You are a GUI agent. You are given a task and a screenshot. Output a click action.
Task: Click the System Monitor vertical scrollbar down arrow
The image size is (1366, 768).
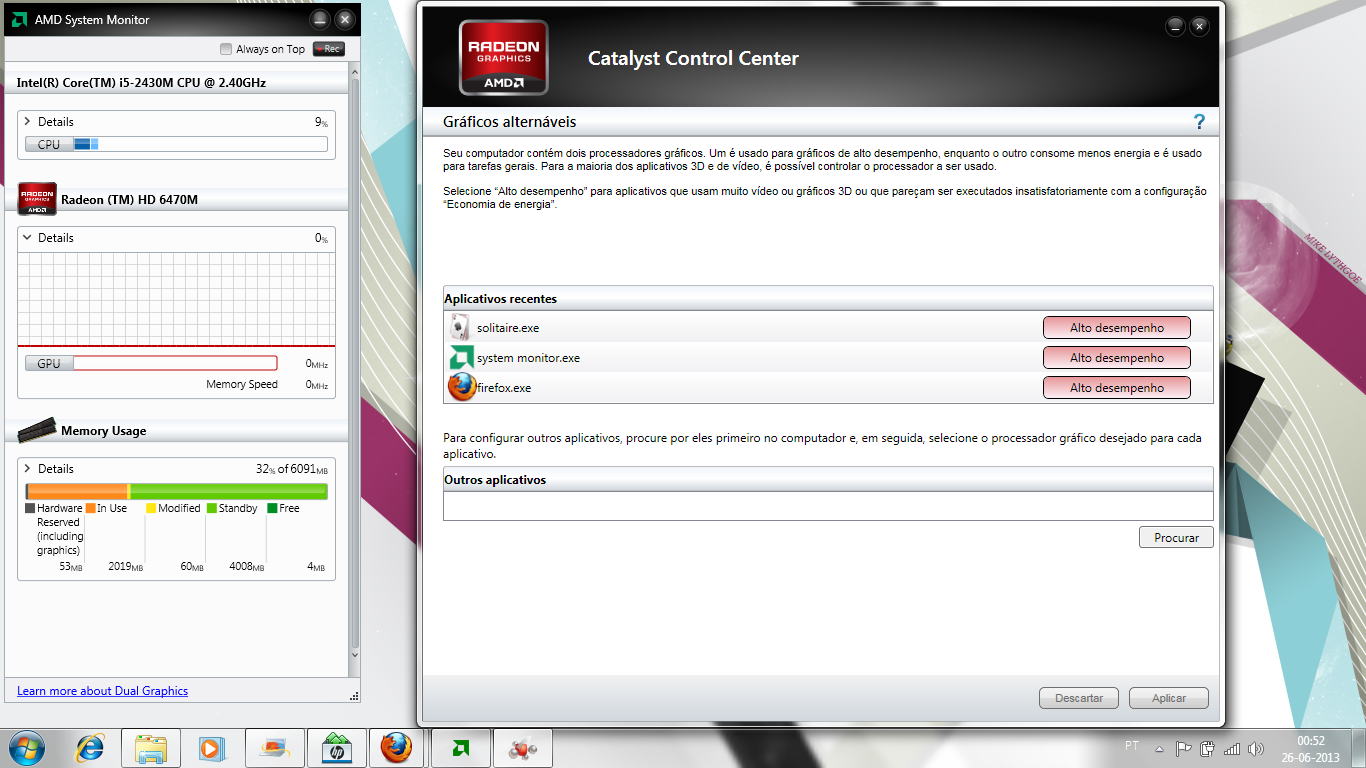(353, 655)
